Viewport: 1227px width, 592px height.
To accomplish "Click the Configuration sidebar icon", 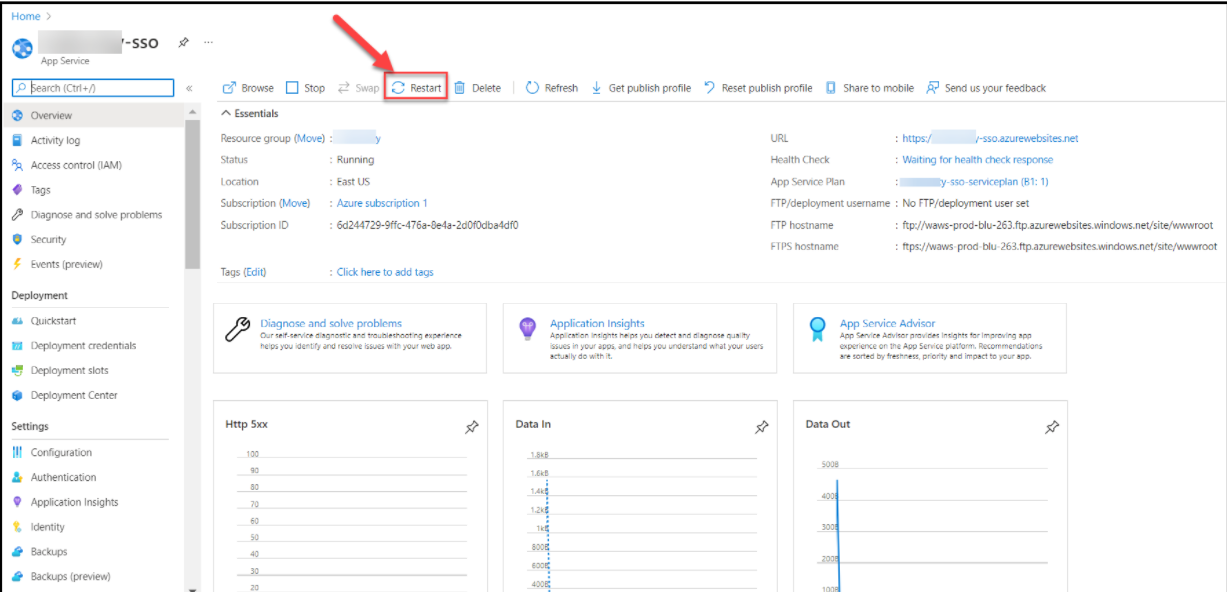I will [17, 453].
